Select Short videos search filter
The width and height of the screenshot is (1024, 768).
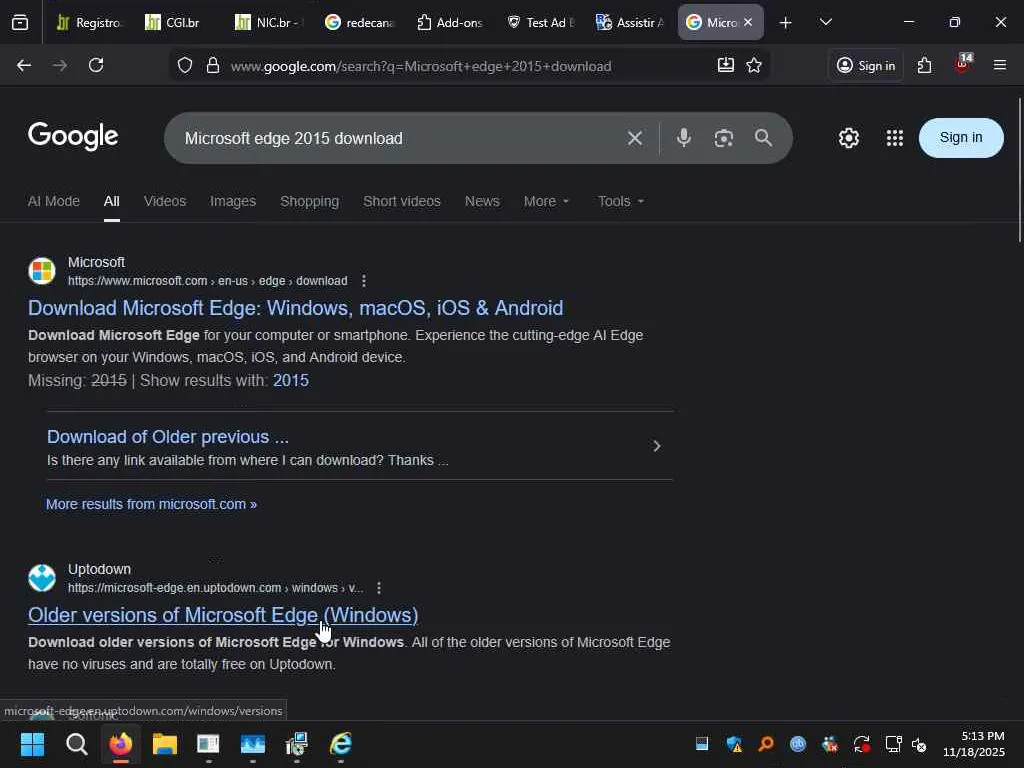[402, 201]
